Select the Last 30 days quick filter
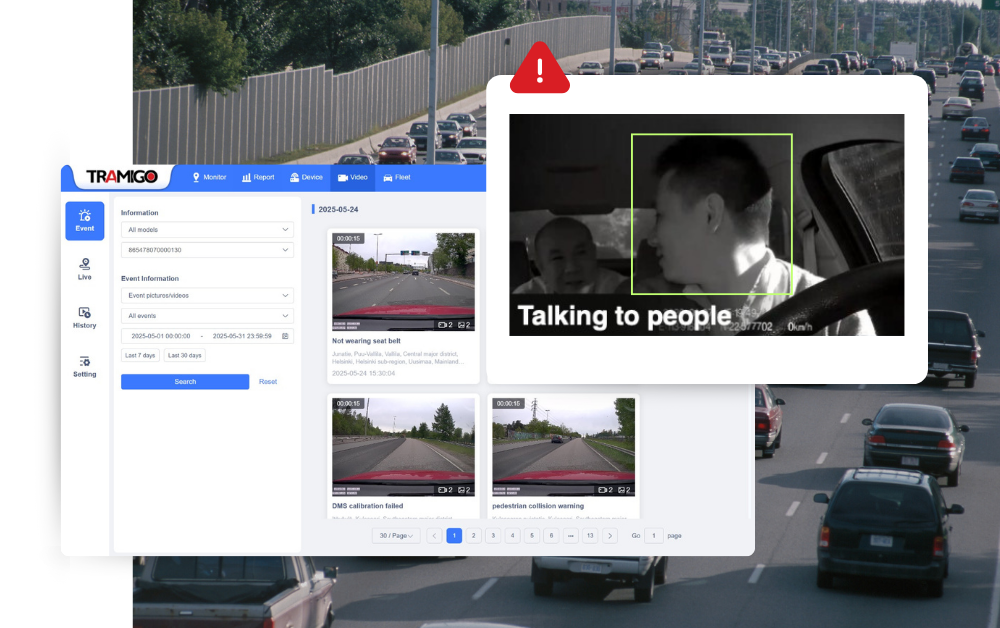The height and width of the screenshot is (628, 1000). pos(185,355)
